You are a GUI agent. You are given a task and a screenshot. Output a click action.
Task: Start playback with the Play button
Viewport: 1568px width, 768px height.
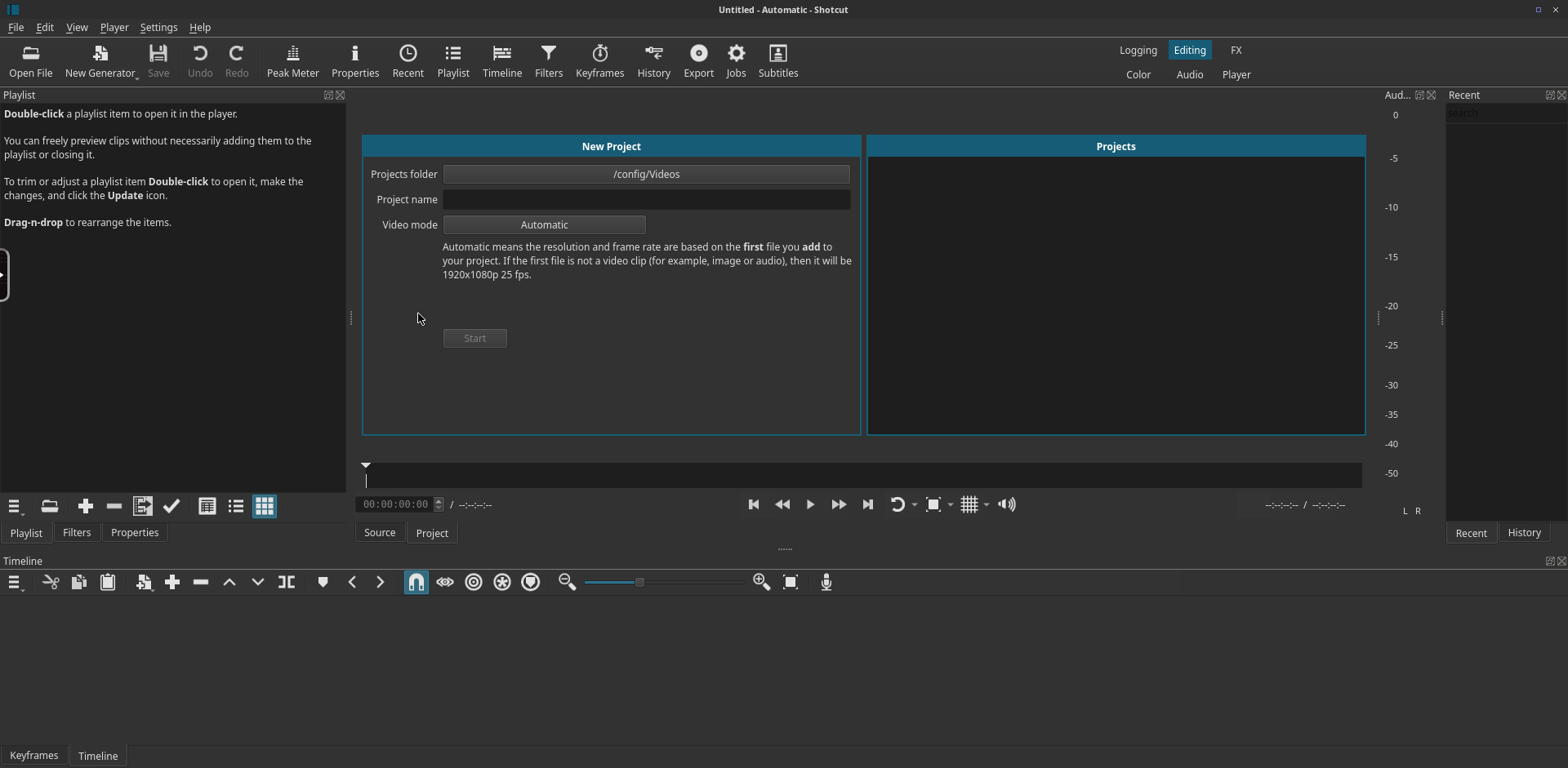810,505
